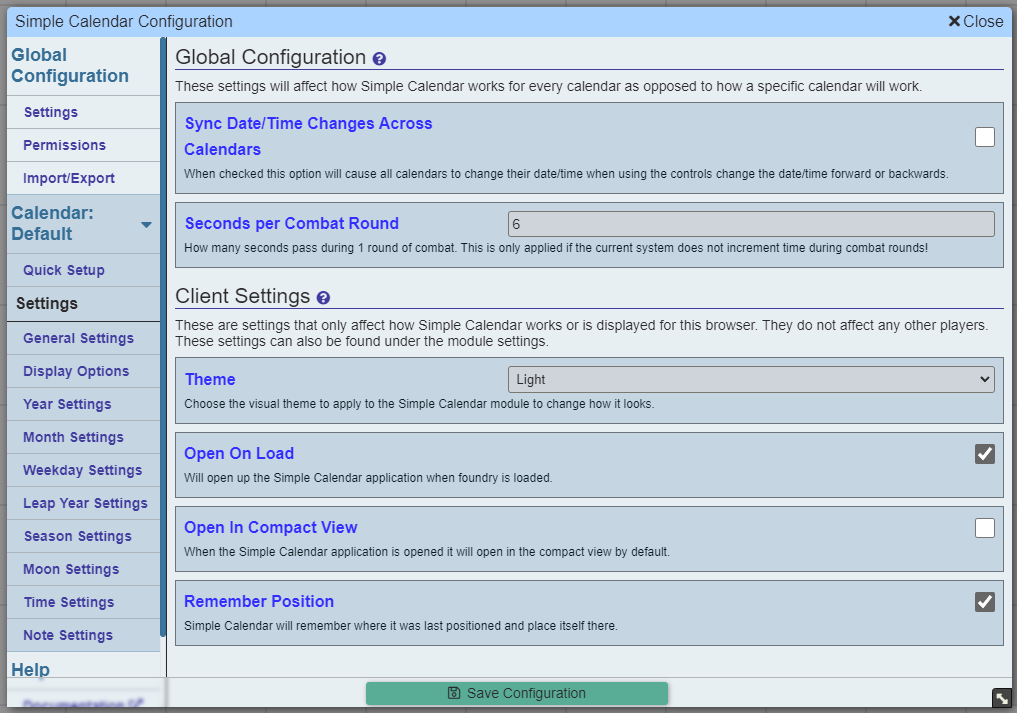Click the resize icon in window corner
1017x713 pixels.
(x=1002, y=699)
